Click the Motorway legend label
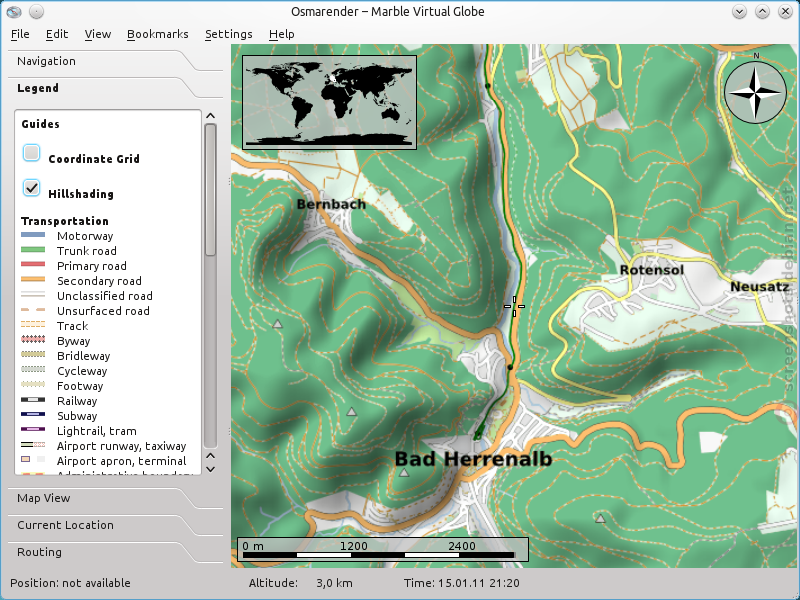This screenshot has height=600, width=800. pyautogui.click(x=85, y=236)
